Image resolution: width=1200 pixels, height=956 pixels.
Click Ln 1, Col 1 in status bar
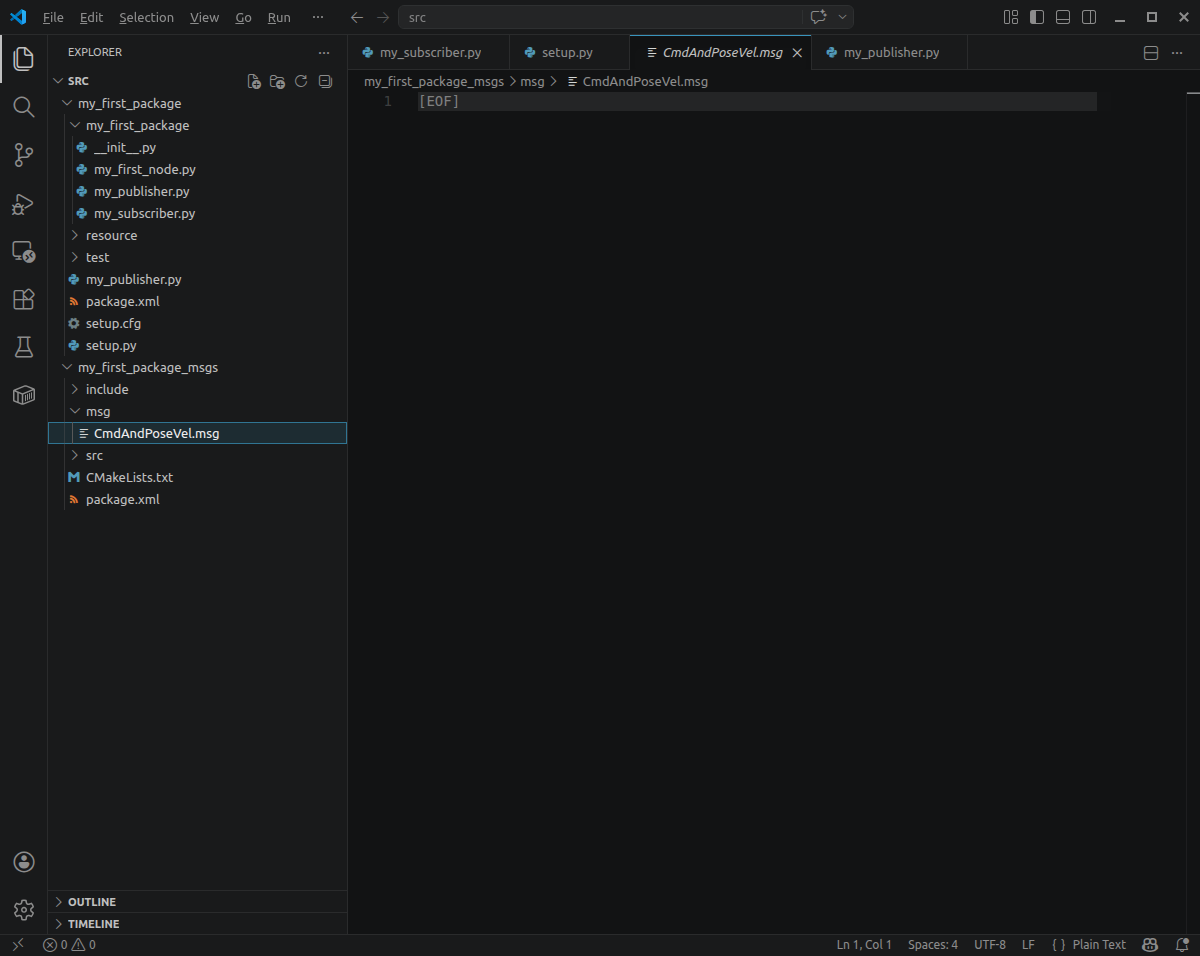(864, 944)
